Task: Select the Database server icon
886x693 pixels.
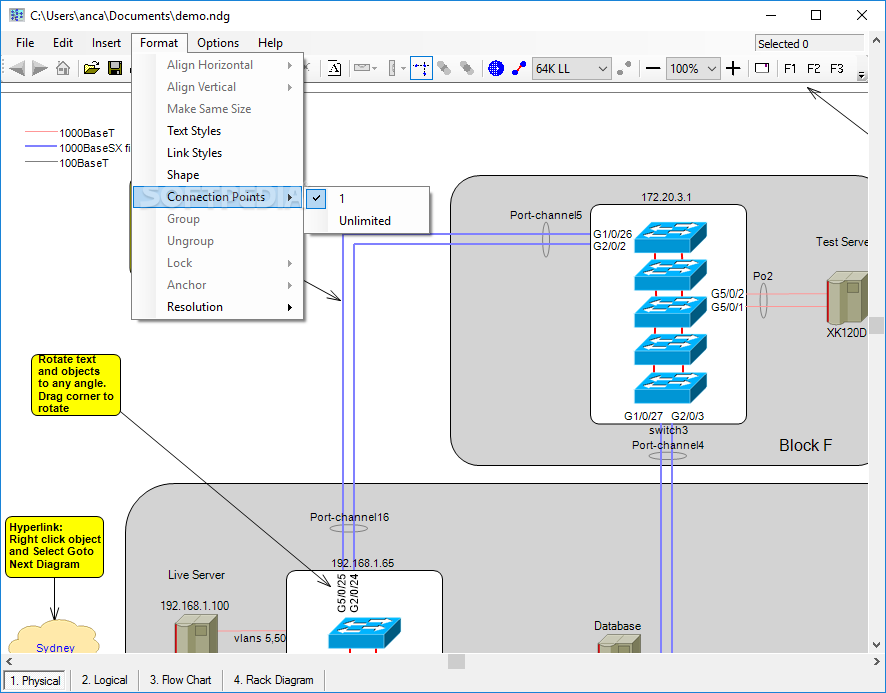Action: 619,643
